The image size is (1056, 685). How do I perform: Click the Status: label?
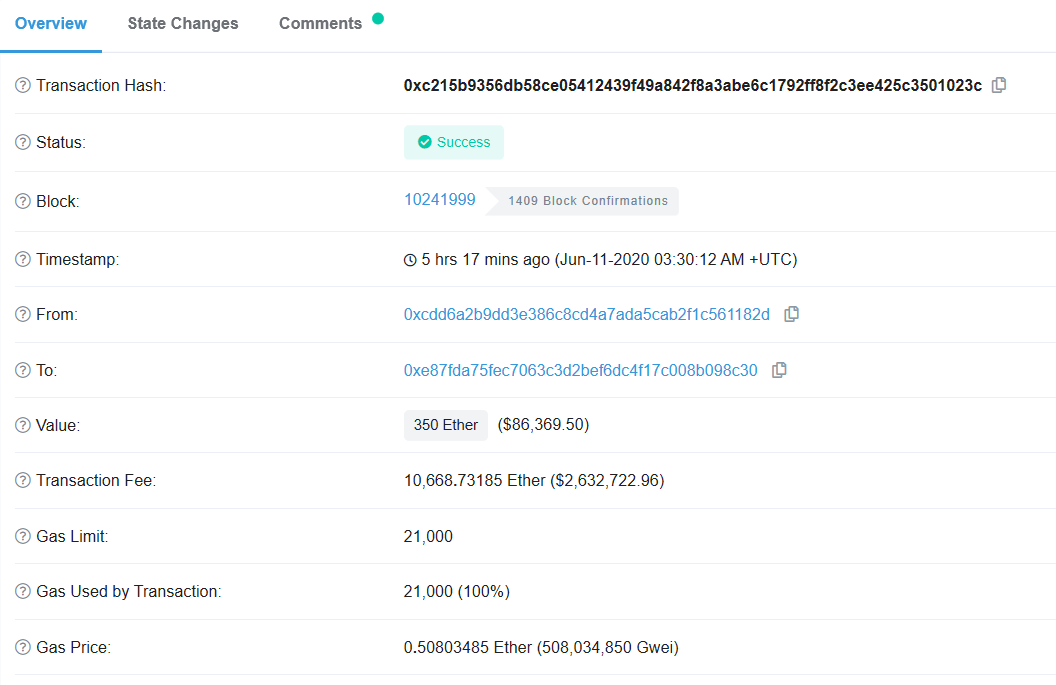pos(61,142)
